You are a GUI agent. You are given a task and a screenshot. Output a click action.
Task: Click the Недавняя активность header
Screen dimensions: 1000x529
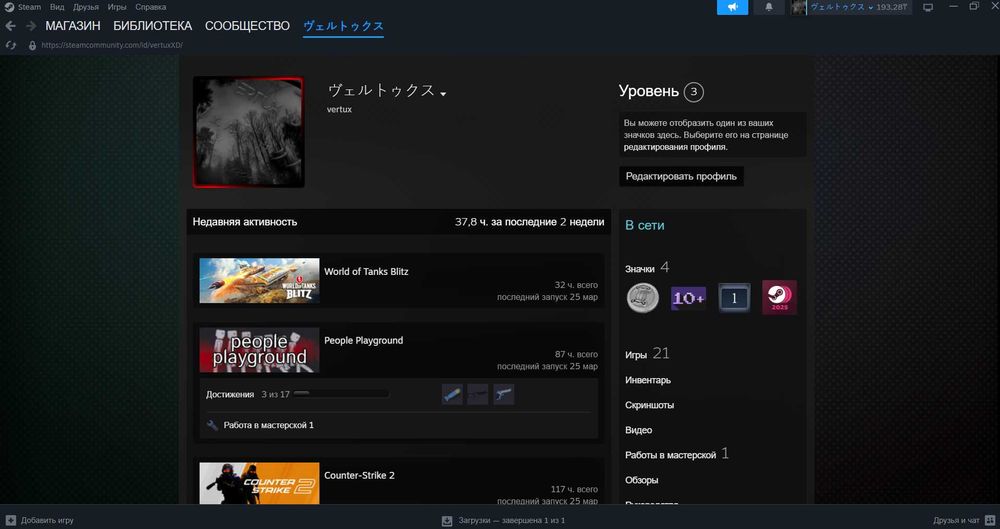[x=245, y=222]
